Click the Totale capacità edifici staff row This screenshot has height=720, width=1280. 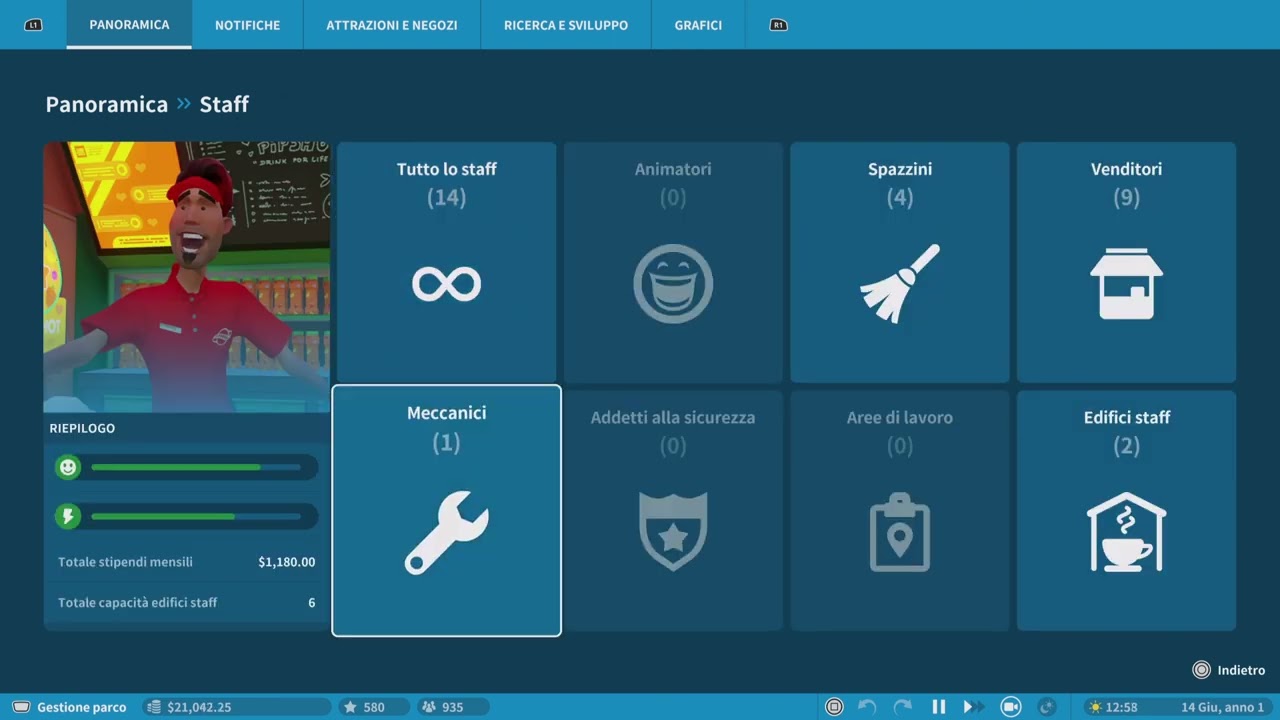click(x=187, y=603)
